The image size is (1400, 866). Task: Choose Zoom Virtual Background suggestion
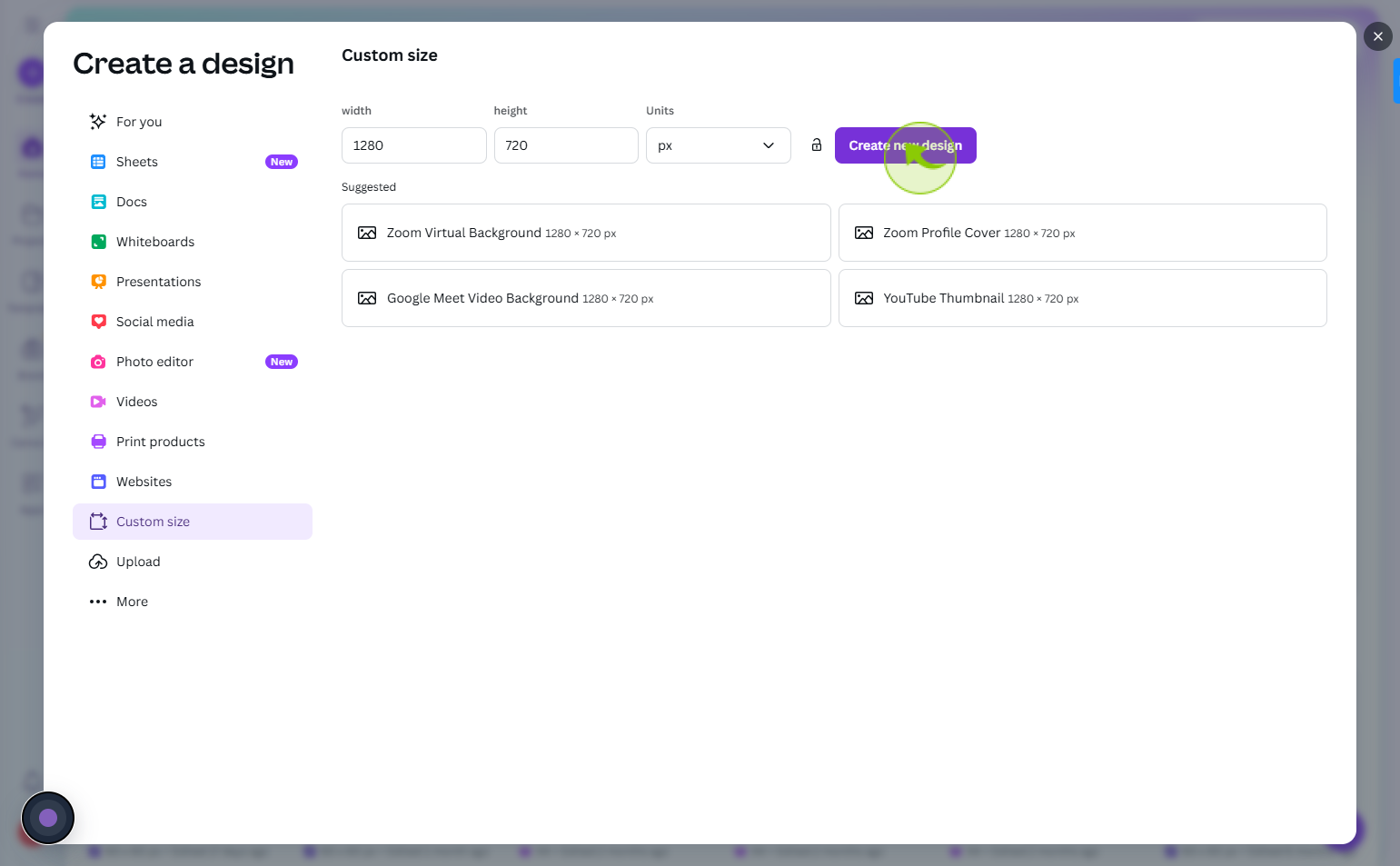tap(586, 233)
